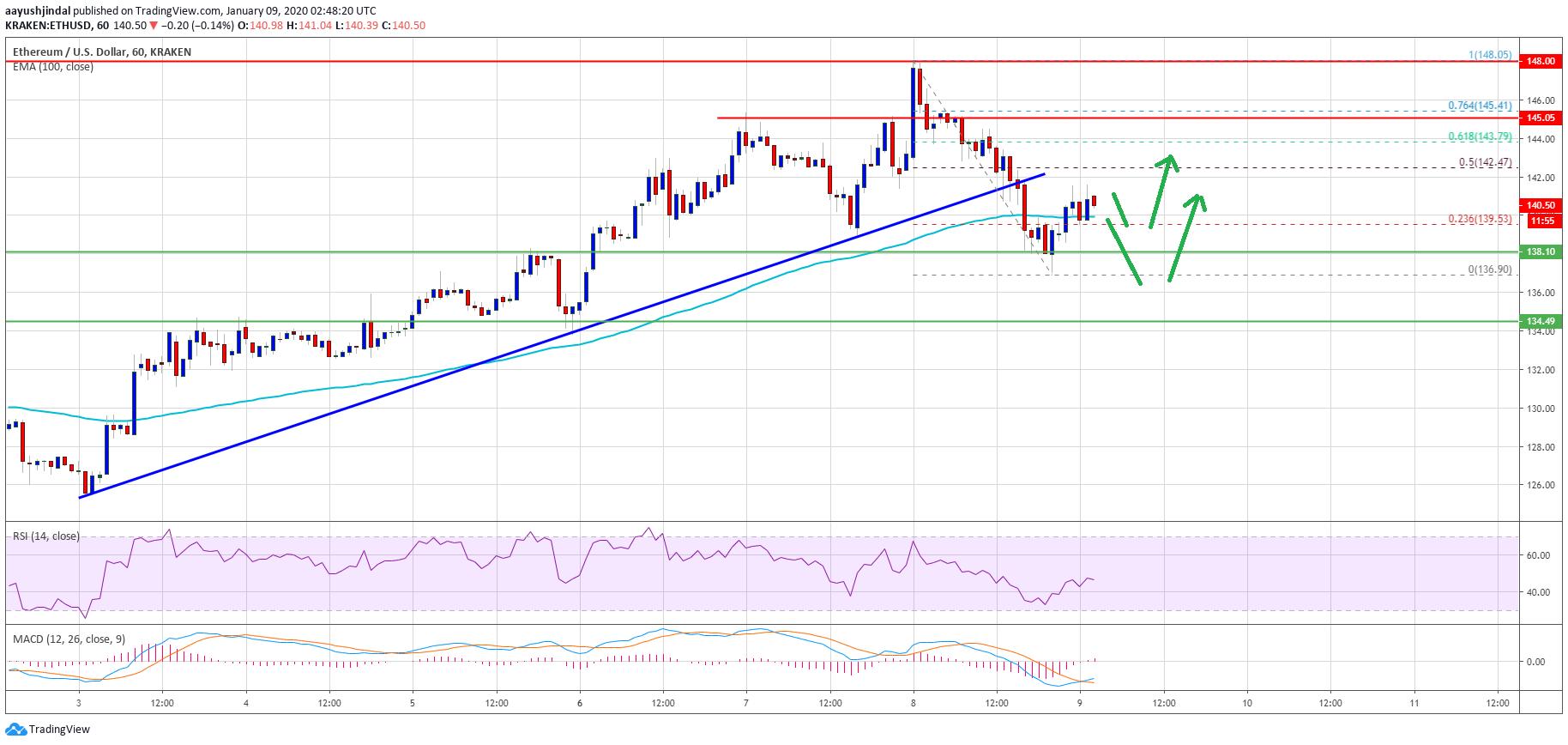This screenshot has height=745, width=1568.
Task: Select the 0.618(143.79) Fibonacci level label
Action: (x=1480, y=136)
